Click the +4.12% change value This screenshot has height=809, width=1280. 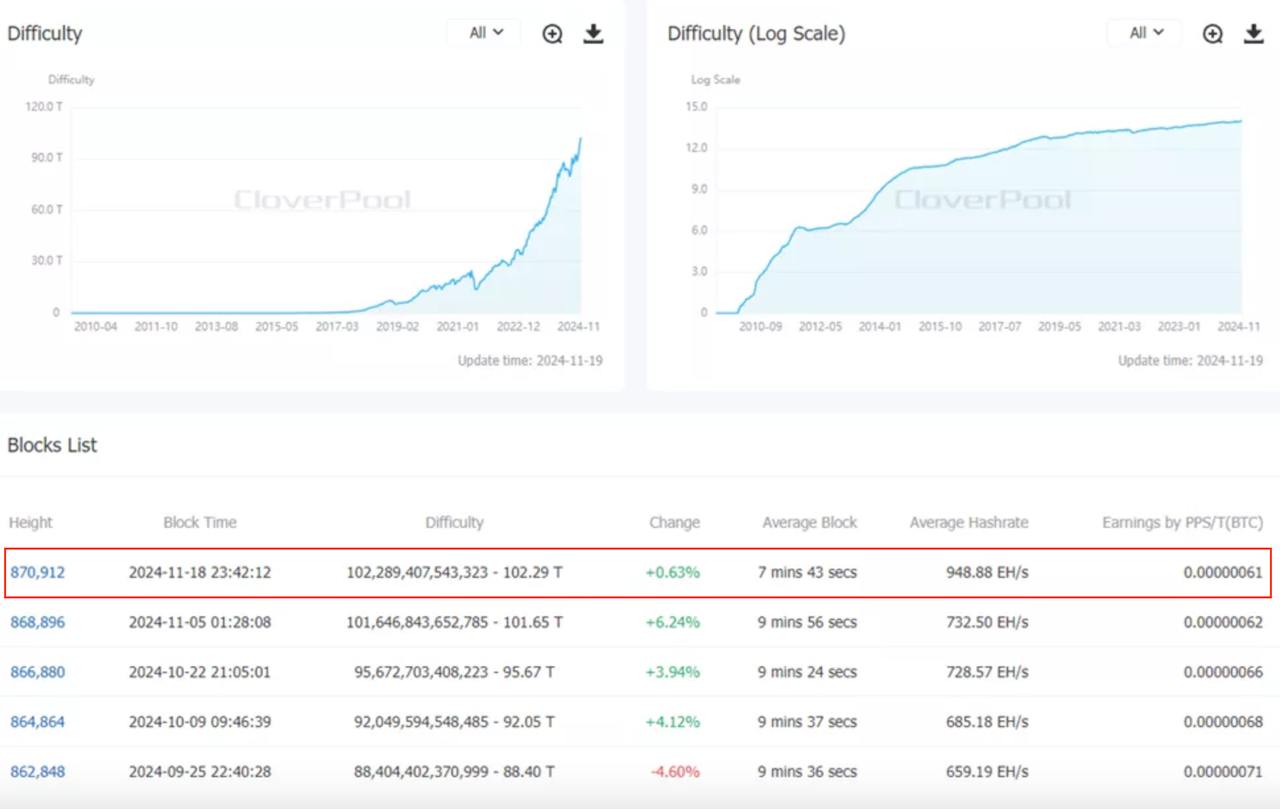[673, 721]
